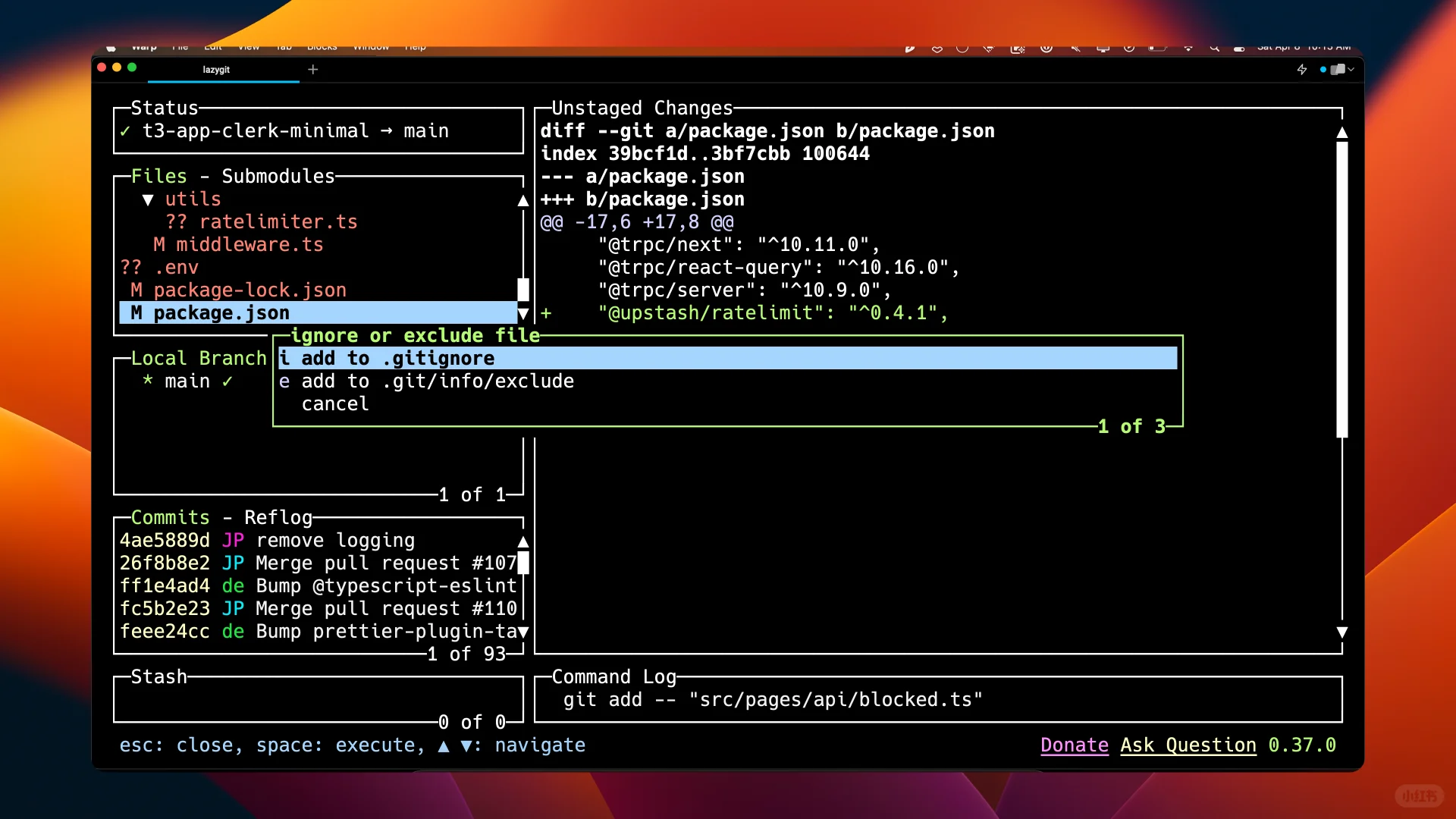Select package-lock.json in Files list
The image size is (1456, 819).
click(249, 290)
